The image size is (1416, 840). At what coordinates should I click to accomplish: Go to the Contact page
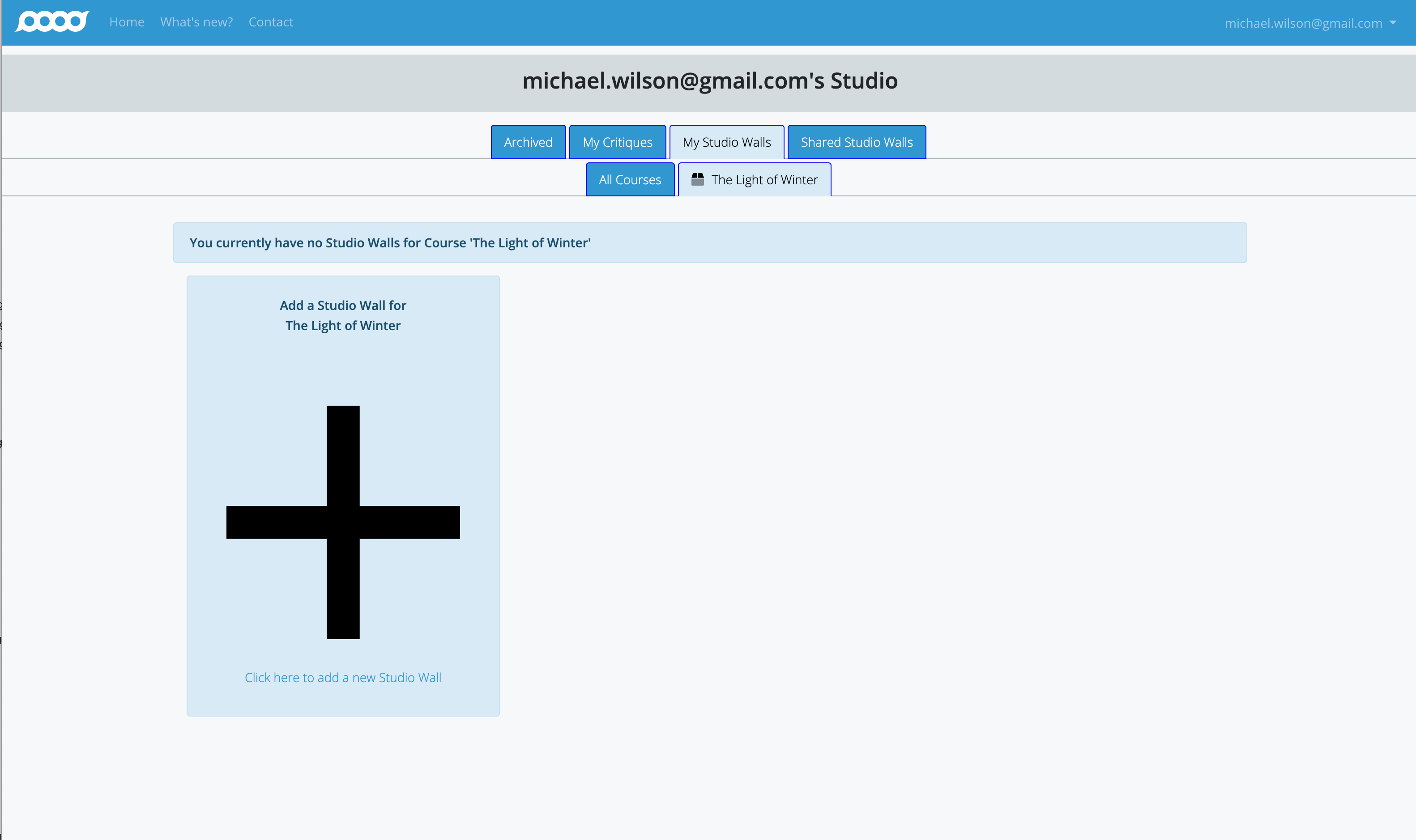[271, 22]
